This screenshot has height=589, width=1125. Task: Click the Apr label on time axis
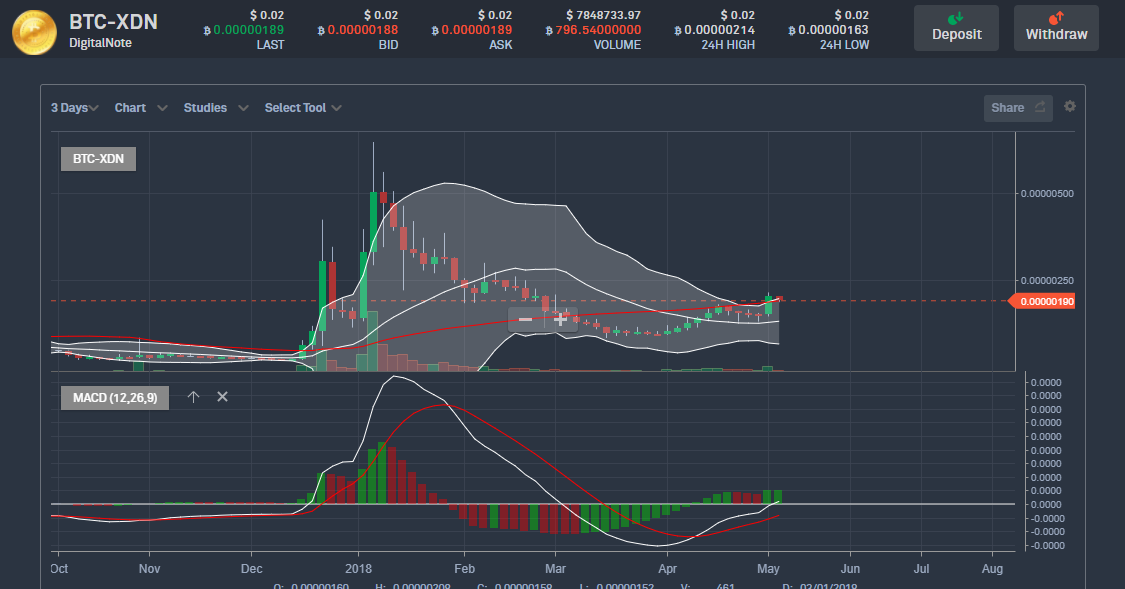click(x=667, y=568)
